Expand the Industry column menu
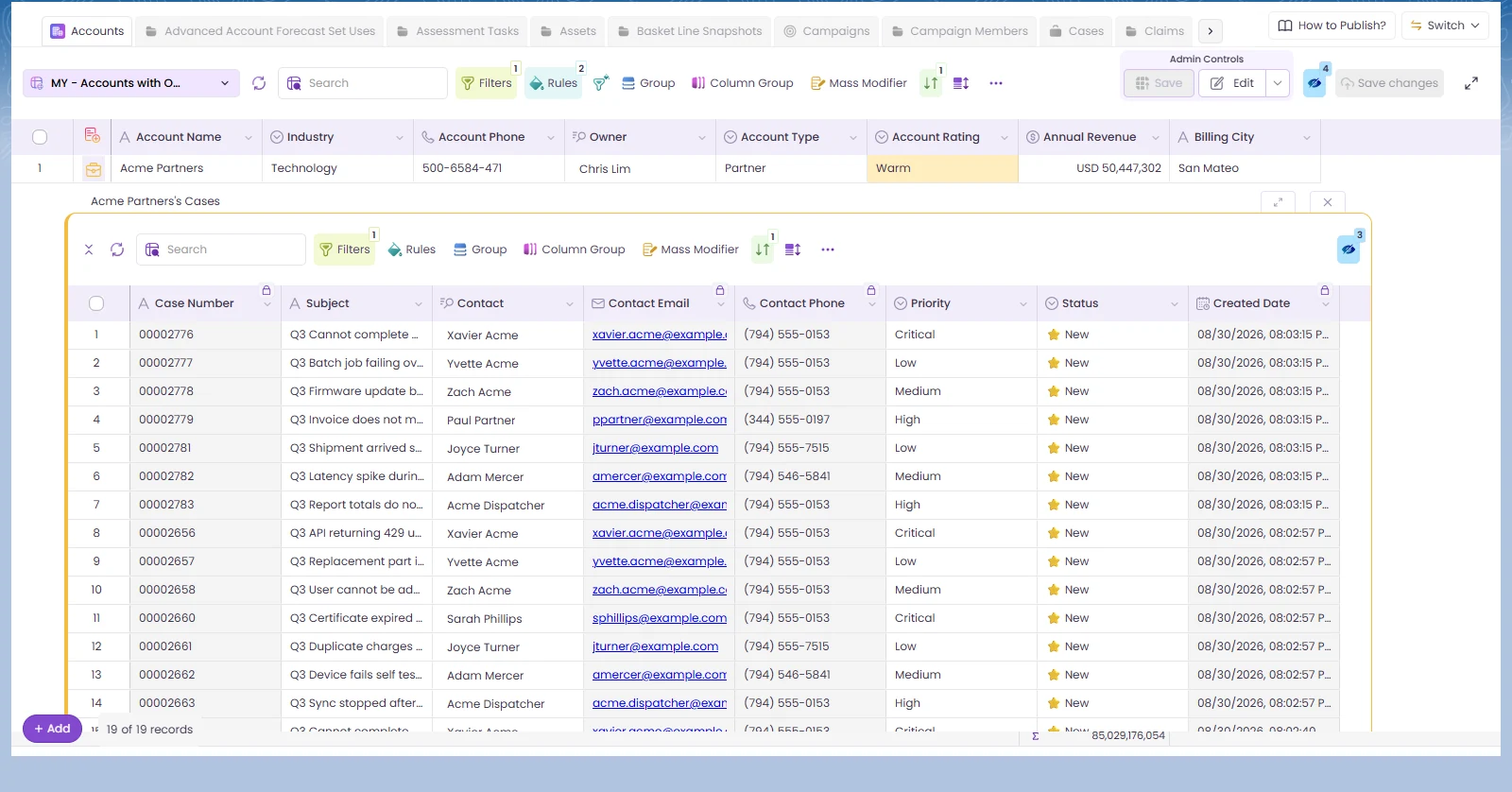The image size is (1512, 792). point(400,137)
